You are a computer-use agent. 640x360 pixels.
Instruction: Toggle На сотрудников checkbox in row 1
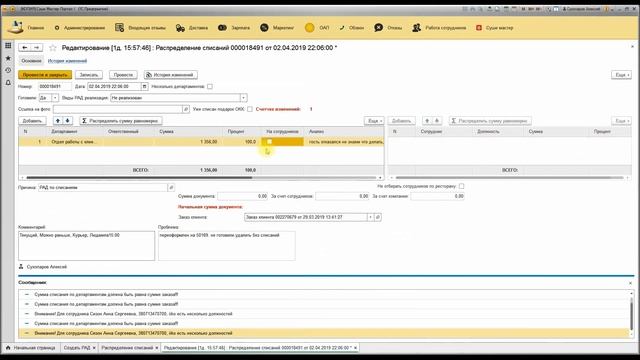tap(269, 142)
